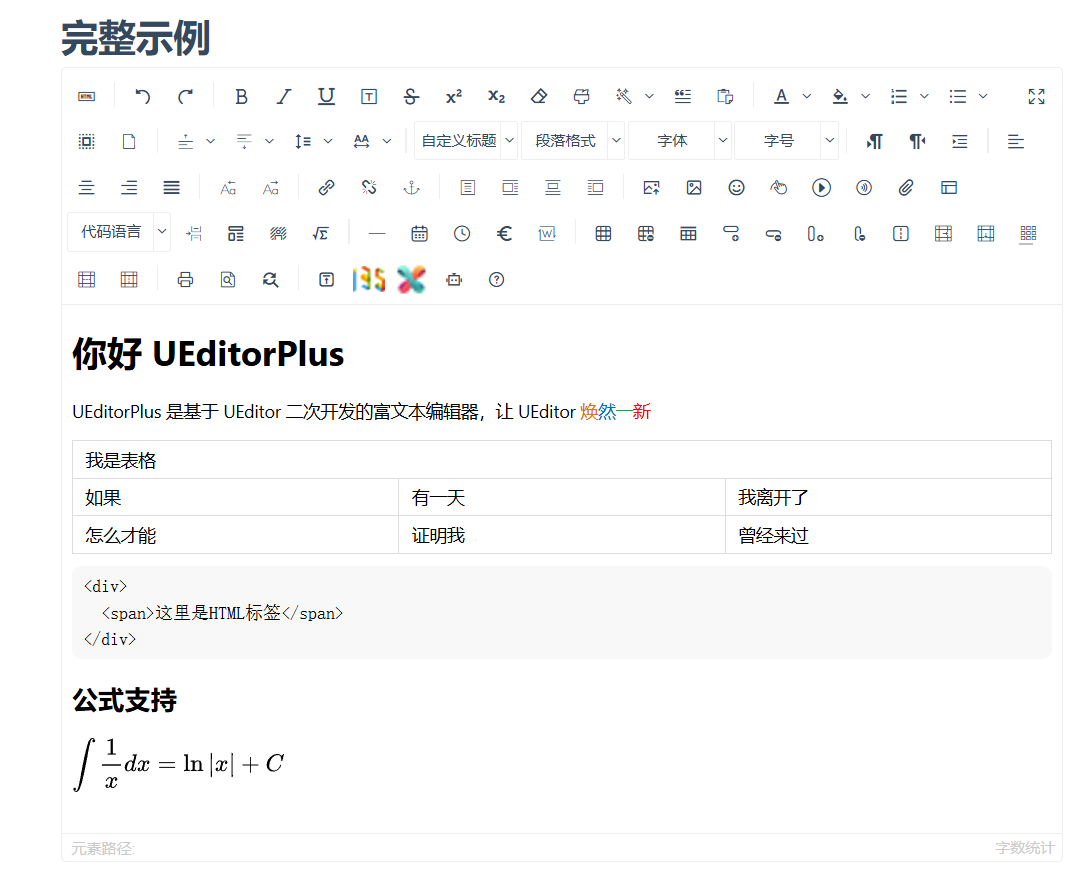The height and width of the screenshot is (878, 1080).
Task: Insert the current date with calendar icon
Action: click(419, 234)
